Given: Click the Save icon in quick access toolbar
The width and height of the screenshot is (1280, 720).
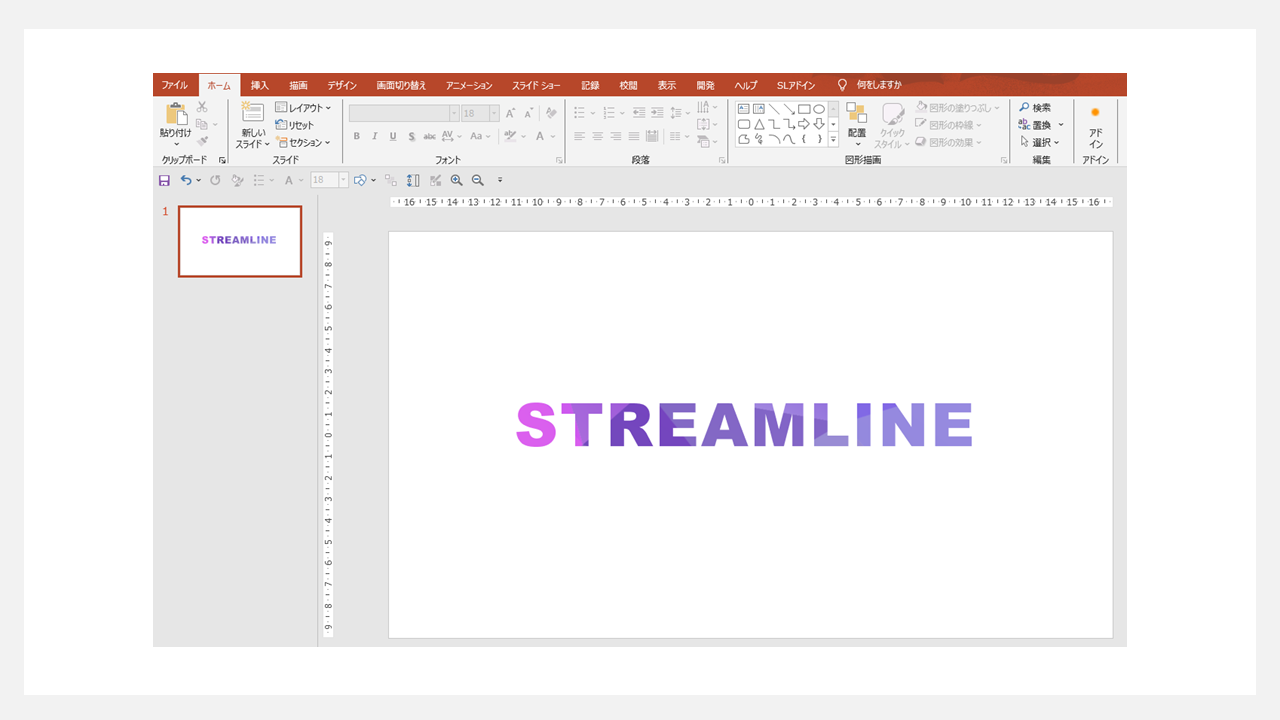Looking at the screenshot, I should click(164, 180).
